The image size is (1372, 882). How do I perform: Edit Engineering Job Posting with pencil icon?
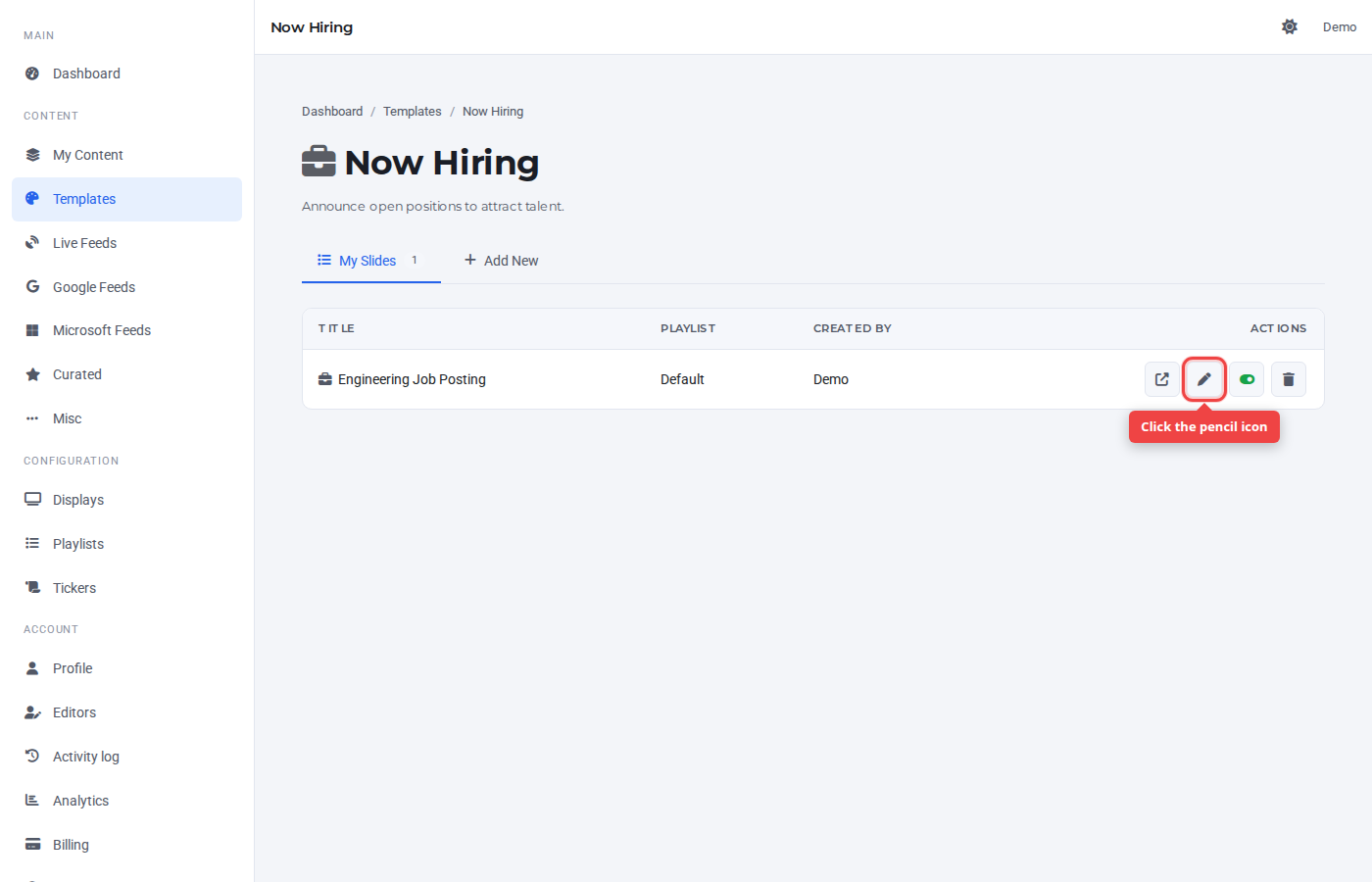tap(1204, 379)
